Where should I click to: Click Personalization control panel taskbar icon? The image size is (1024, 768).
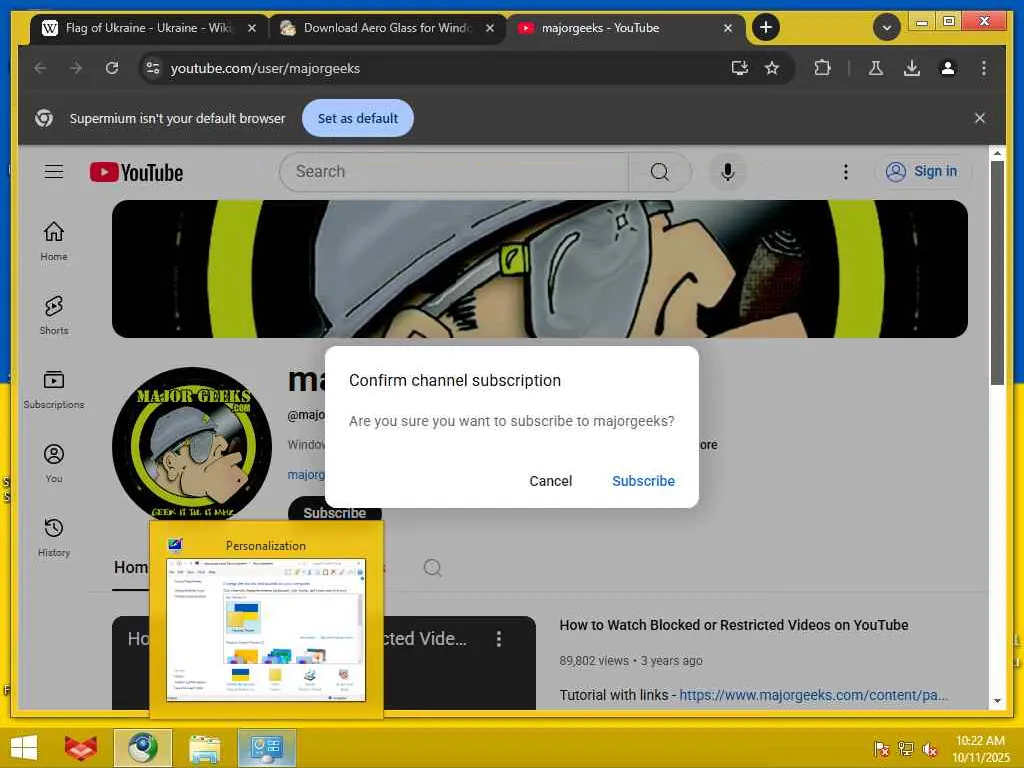tap(266, 748)
